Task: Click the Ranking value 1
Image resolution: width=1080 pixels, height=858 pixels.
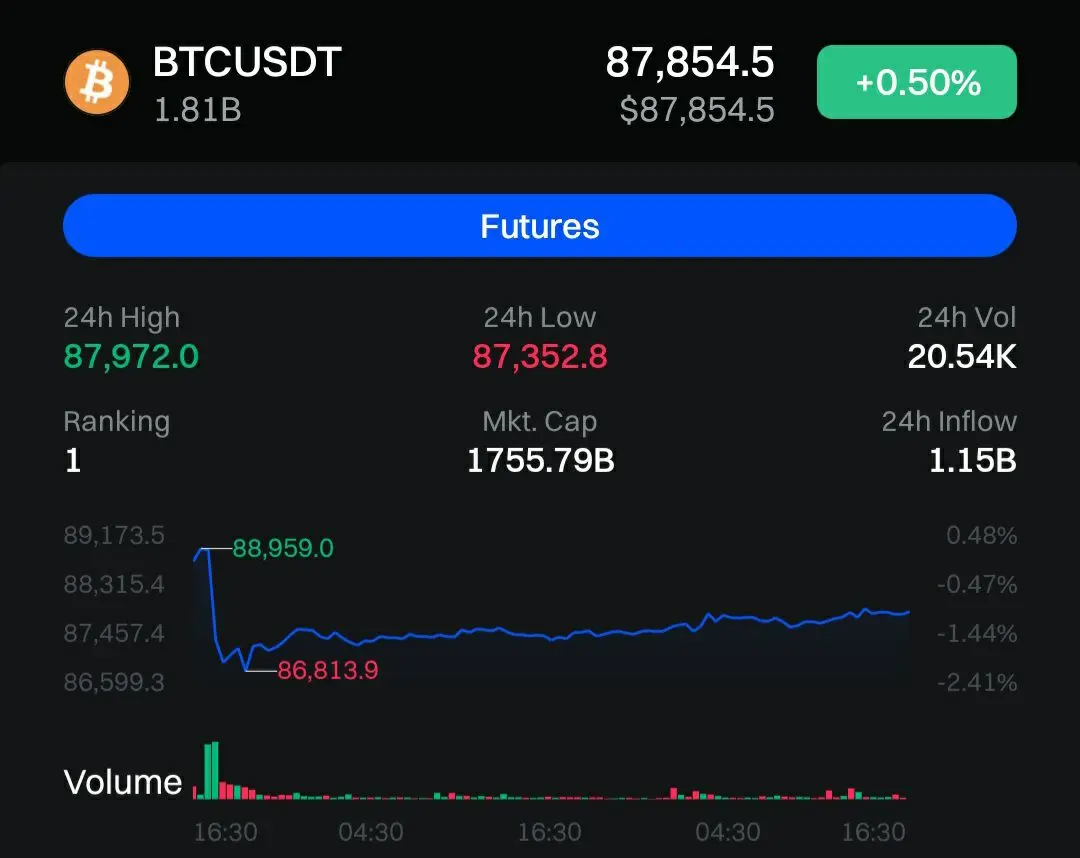Action: (x=73, y=460)
